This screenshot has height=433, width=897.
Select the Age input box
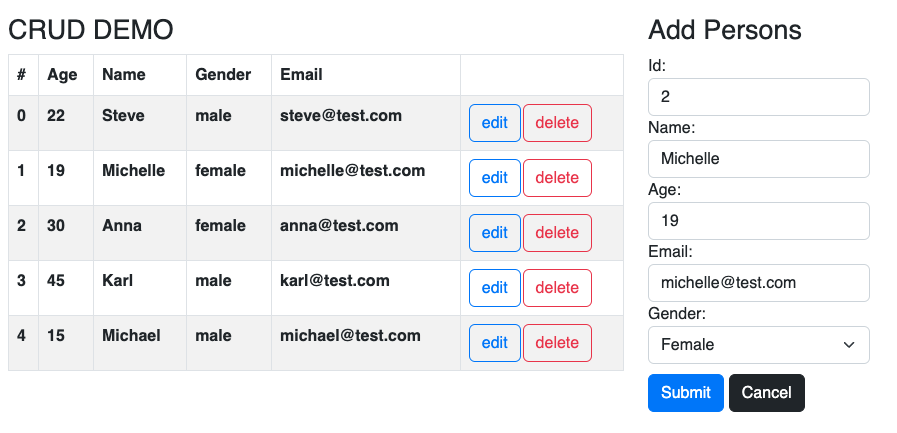point(758,221)
